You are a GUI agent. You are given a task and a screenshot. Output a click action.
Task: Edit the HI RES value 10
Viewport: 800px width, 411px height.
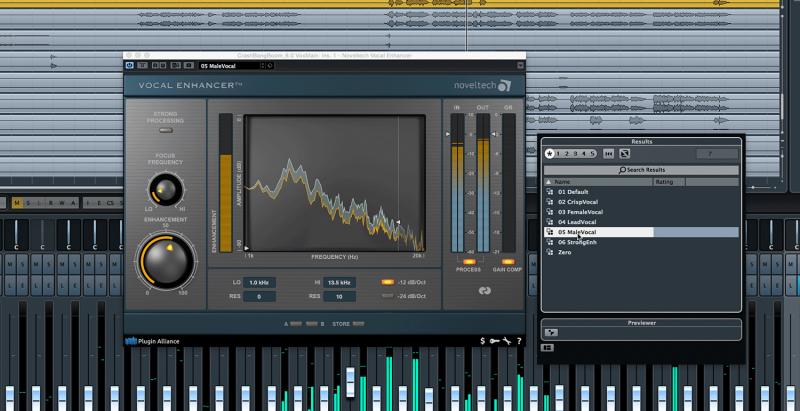(339, 296)
